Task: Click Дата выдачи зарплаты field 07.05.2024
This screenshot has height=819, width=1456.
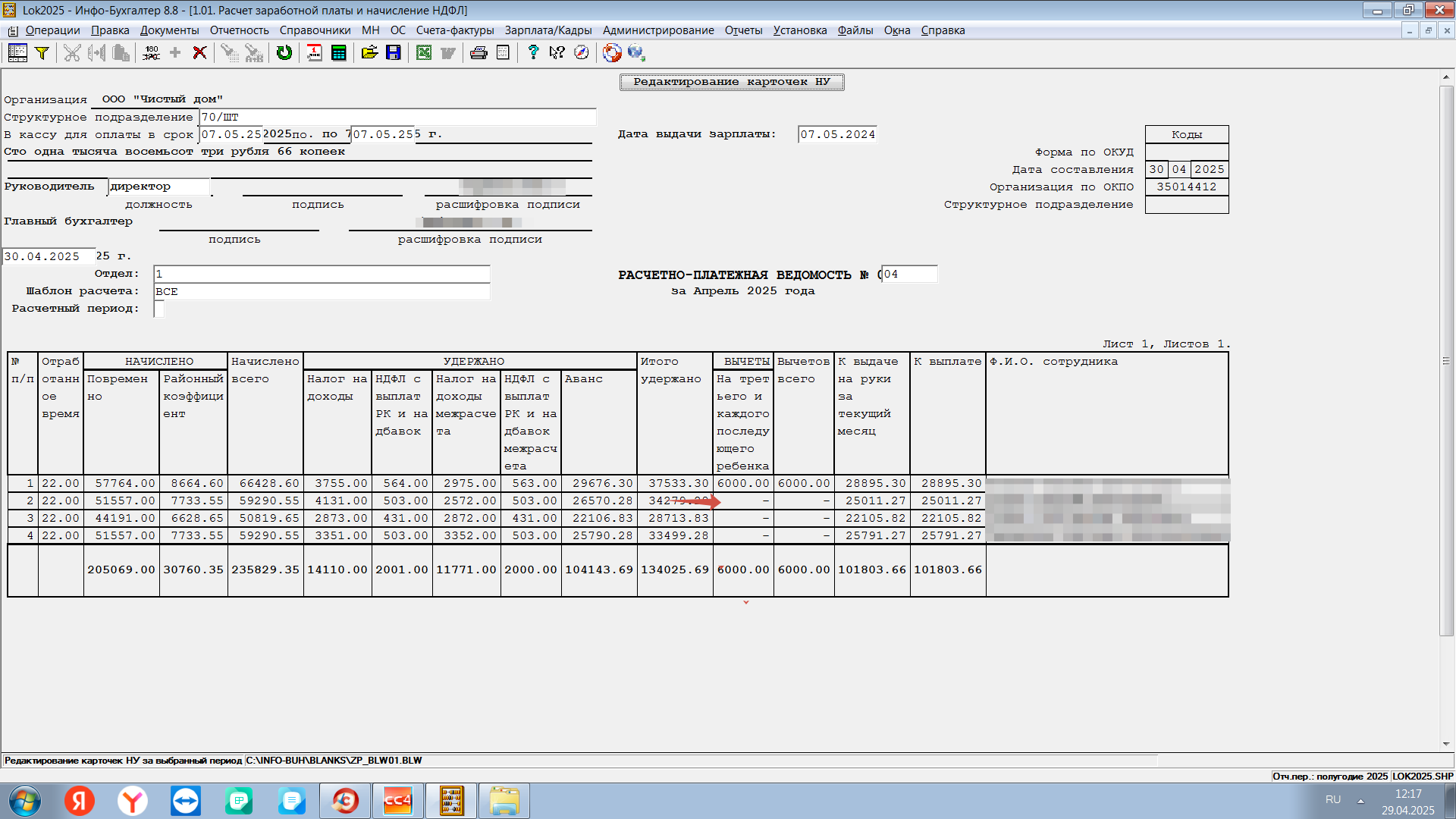Action: tap(837, 134)
